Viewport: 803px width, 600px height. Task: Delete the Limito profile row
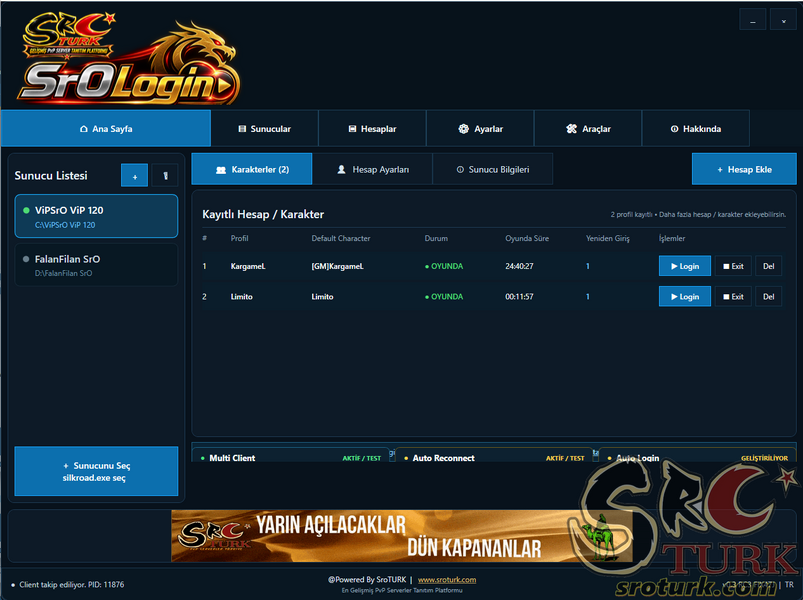click(x=769, y=296)
